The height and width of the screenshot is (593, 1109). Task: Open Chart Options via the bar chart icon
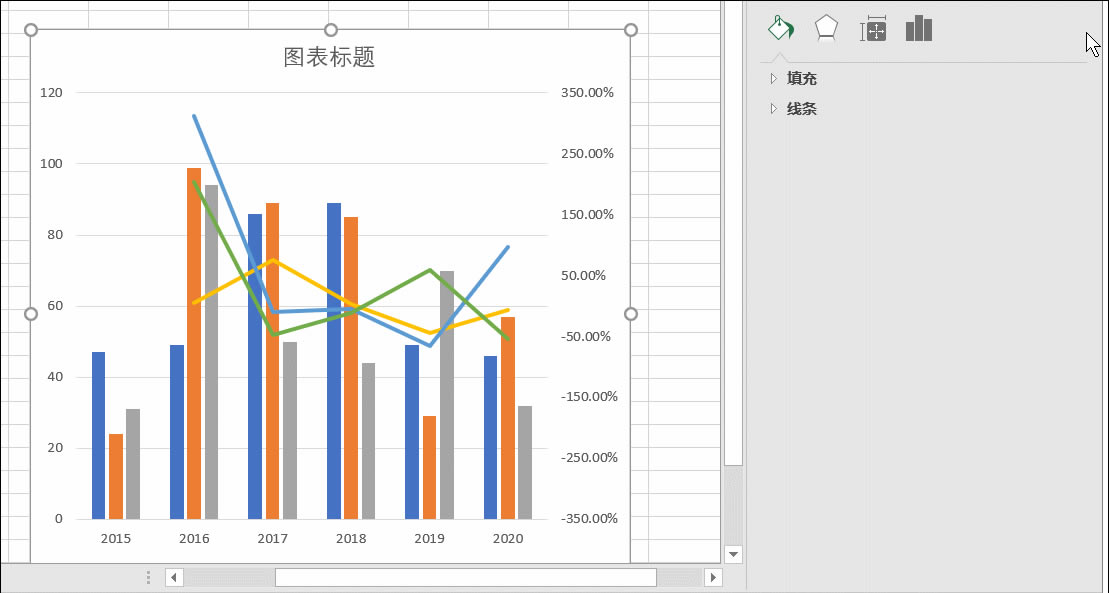click(917, 28)
